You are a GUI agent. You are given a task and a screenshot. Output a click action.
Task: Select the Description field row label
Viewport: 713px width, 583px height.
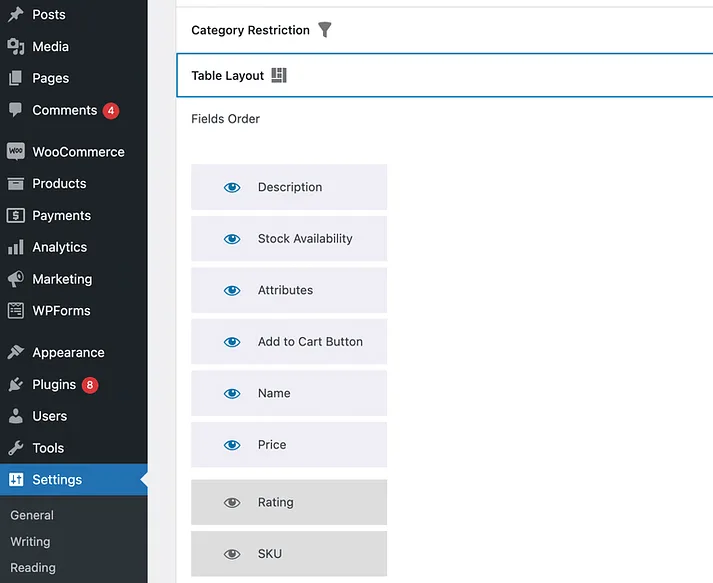(x=290, y=187)
